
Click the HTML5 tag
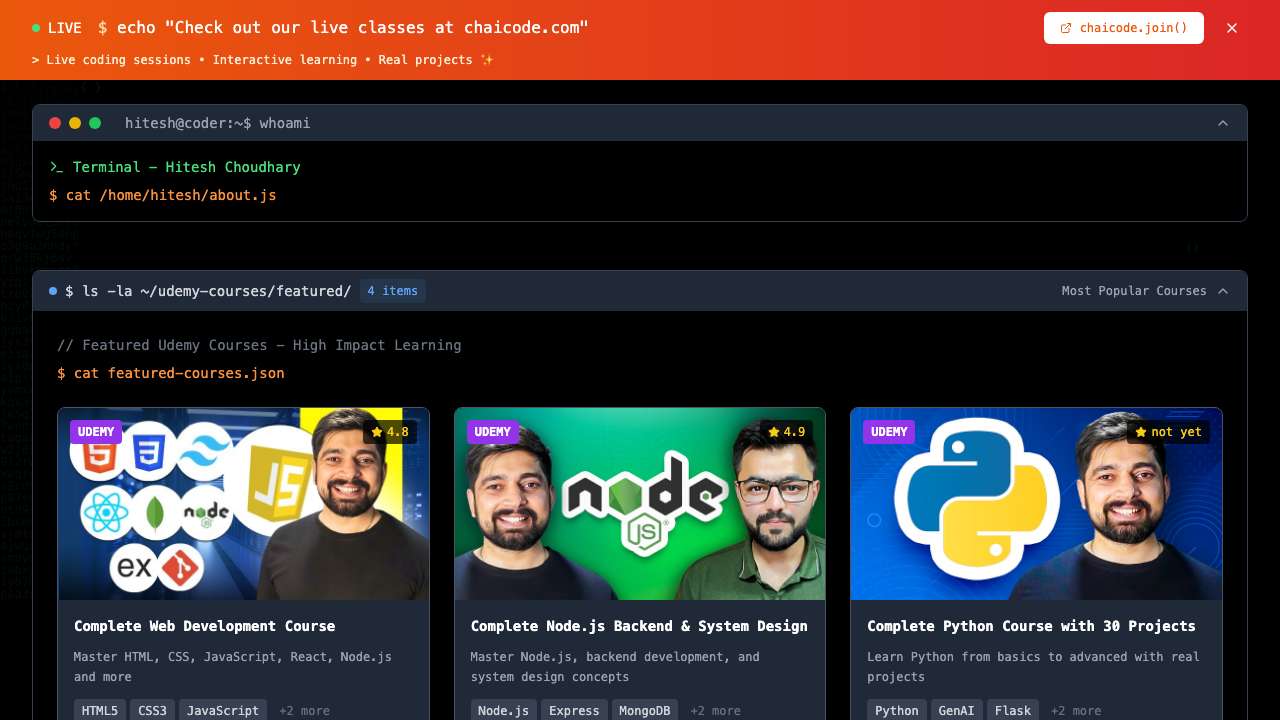(100, 710)
